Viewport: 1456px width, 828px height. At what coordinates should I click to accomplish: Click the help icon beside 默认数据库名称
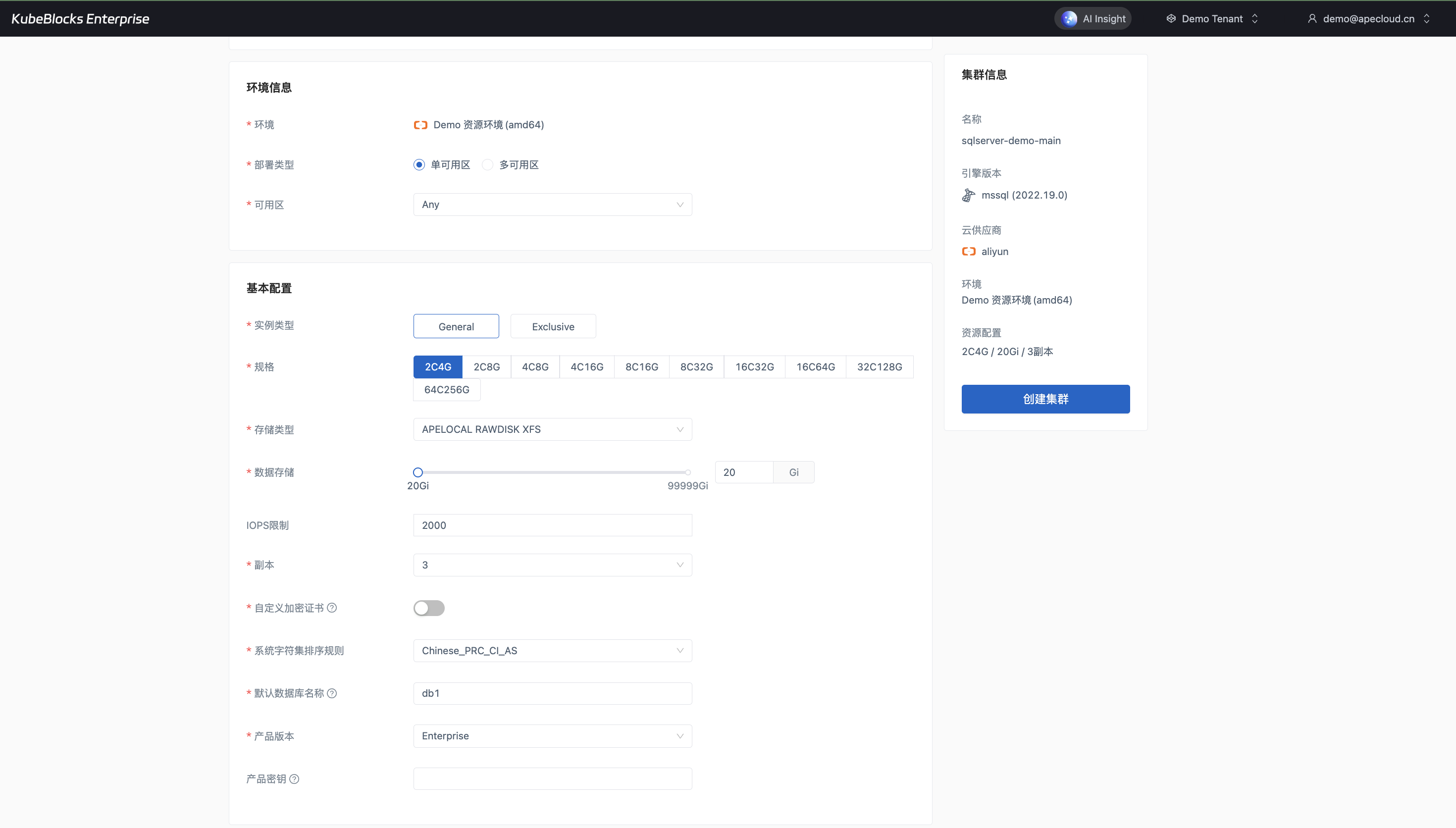click(x=332, y=693)
